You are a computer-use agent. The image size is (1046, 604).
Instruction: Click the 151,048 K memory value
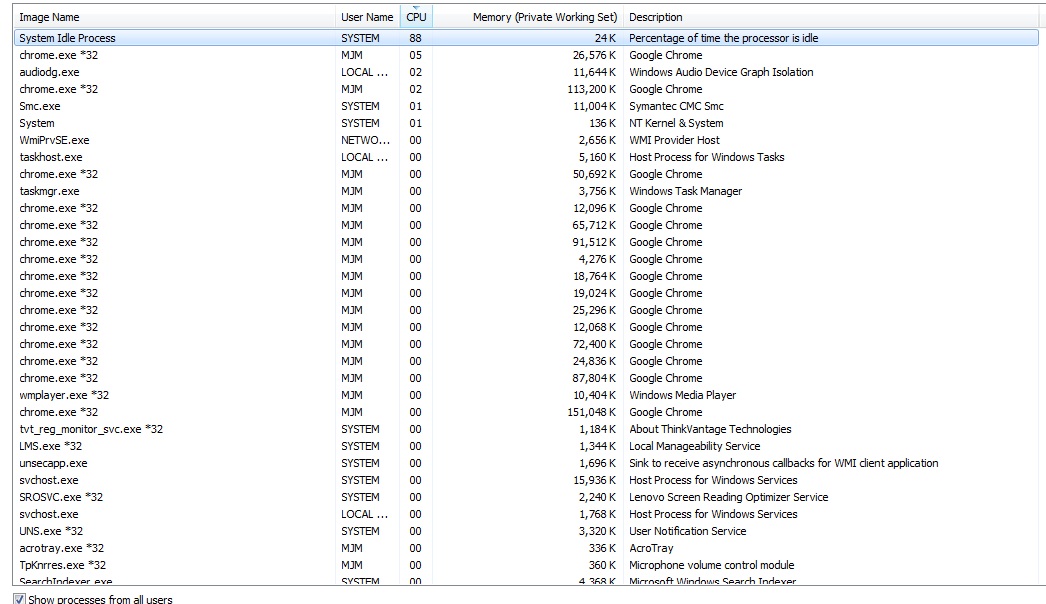592,412
